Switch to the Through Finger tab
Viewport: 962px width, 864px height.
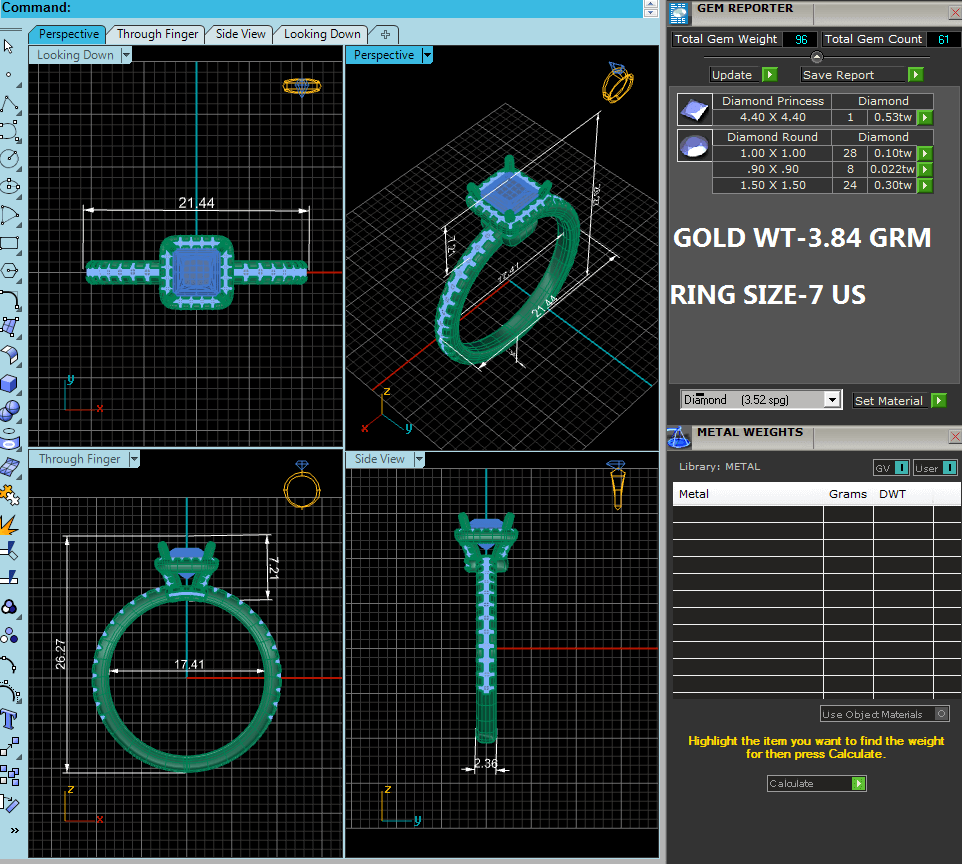[x=157, y=34]
